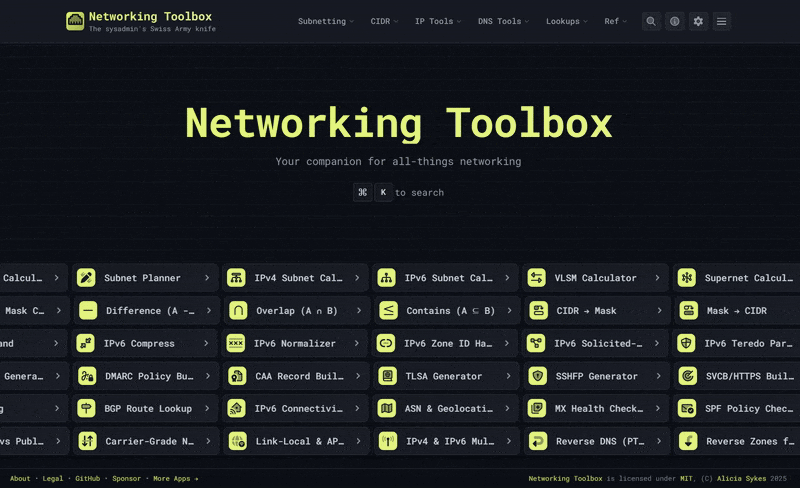Click the IPv4 Subnet Calculator icon

coord(236,278)
